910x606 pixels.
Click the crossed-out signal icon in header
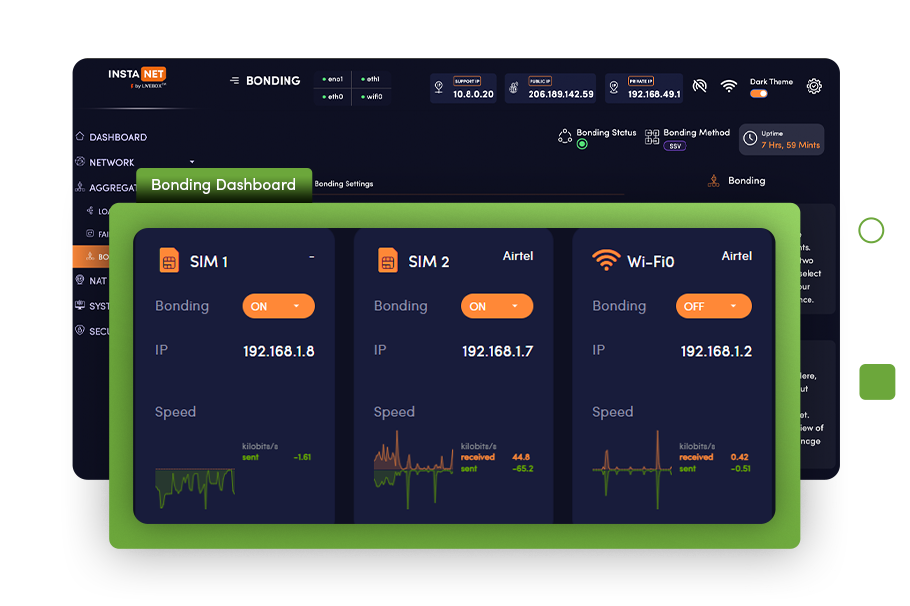tap(700, 87)
